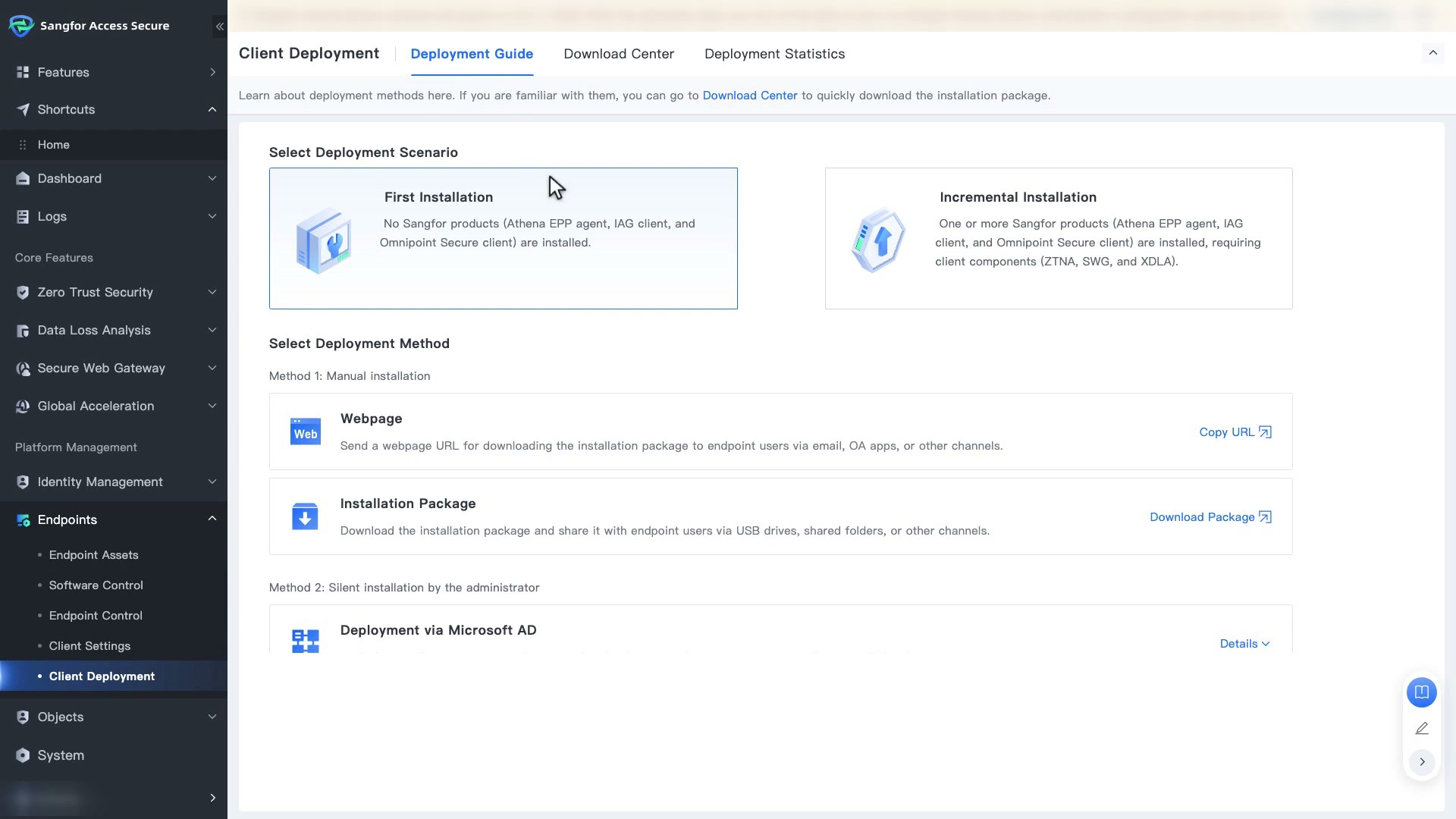Expand the Global Acceleration chevron
The height and width of the screenshot is (819, 1456).
click(212, 406)
